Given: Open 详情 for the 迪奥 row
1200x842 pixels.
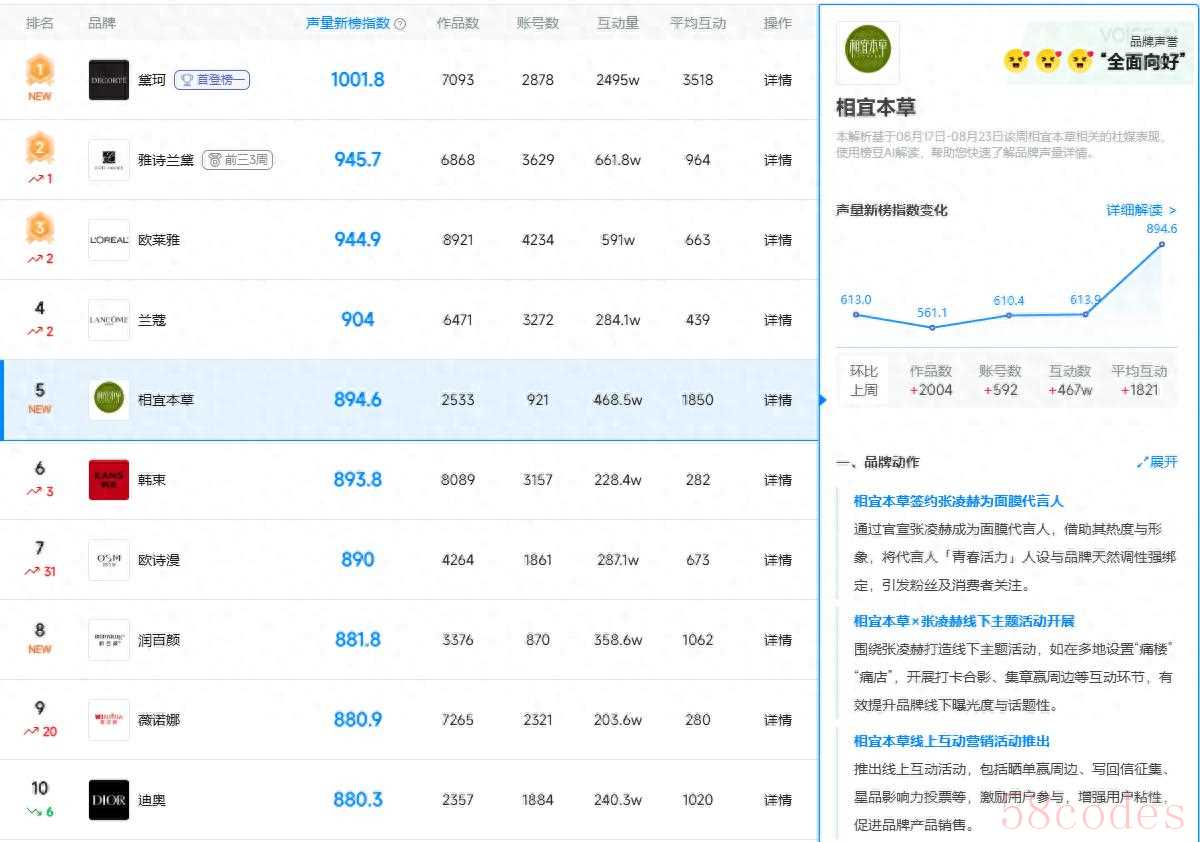Looking at the screenshot, I should (x=777, y=800).
